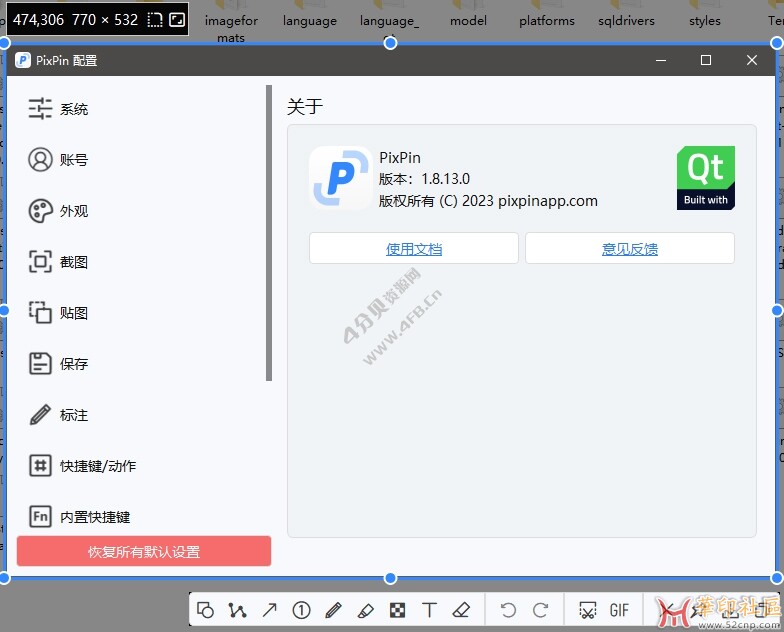
Task: Open the 意见反馈 feedback link
Action: (630, 249)
